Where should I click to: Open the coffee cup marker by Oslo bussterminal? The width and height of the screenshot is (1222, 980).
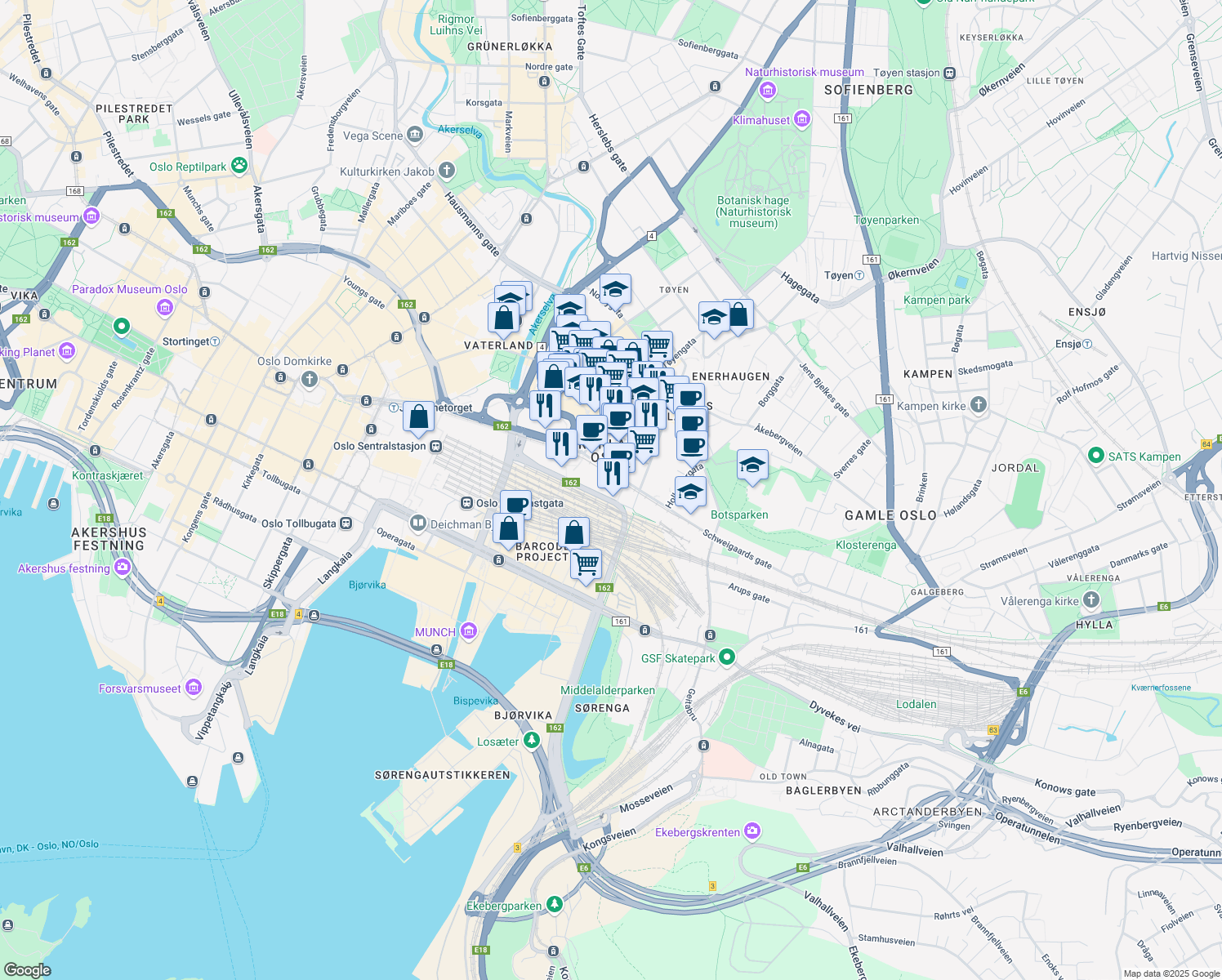[x=516, y=505]
